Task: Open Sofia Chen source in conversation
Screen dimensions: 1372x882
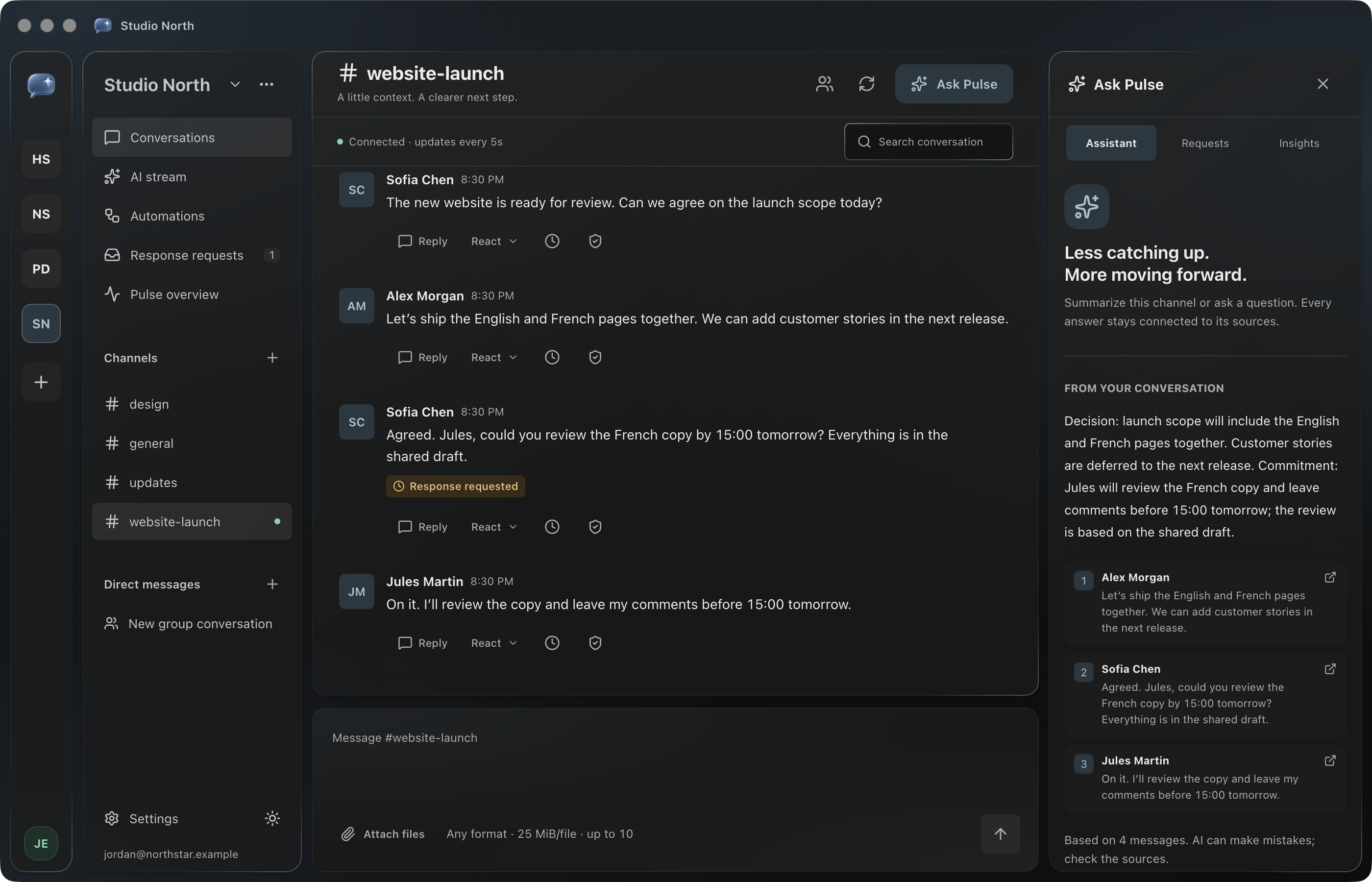Action: [x=1330, y=669]
